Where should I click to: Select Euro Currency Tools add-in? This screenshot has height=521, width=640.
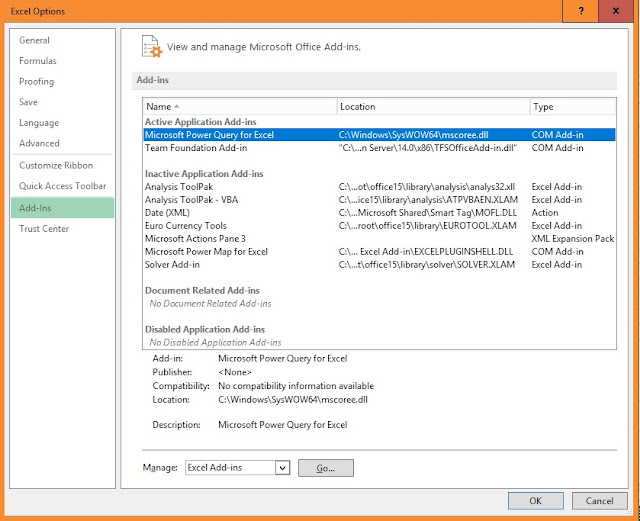coord(379,226)
